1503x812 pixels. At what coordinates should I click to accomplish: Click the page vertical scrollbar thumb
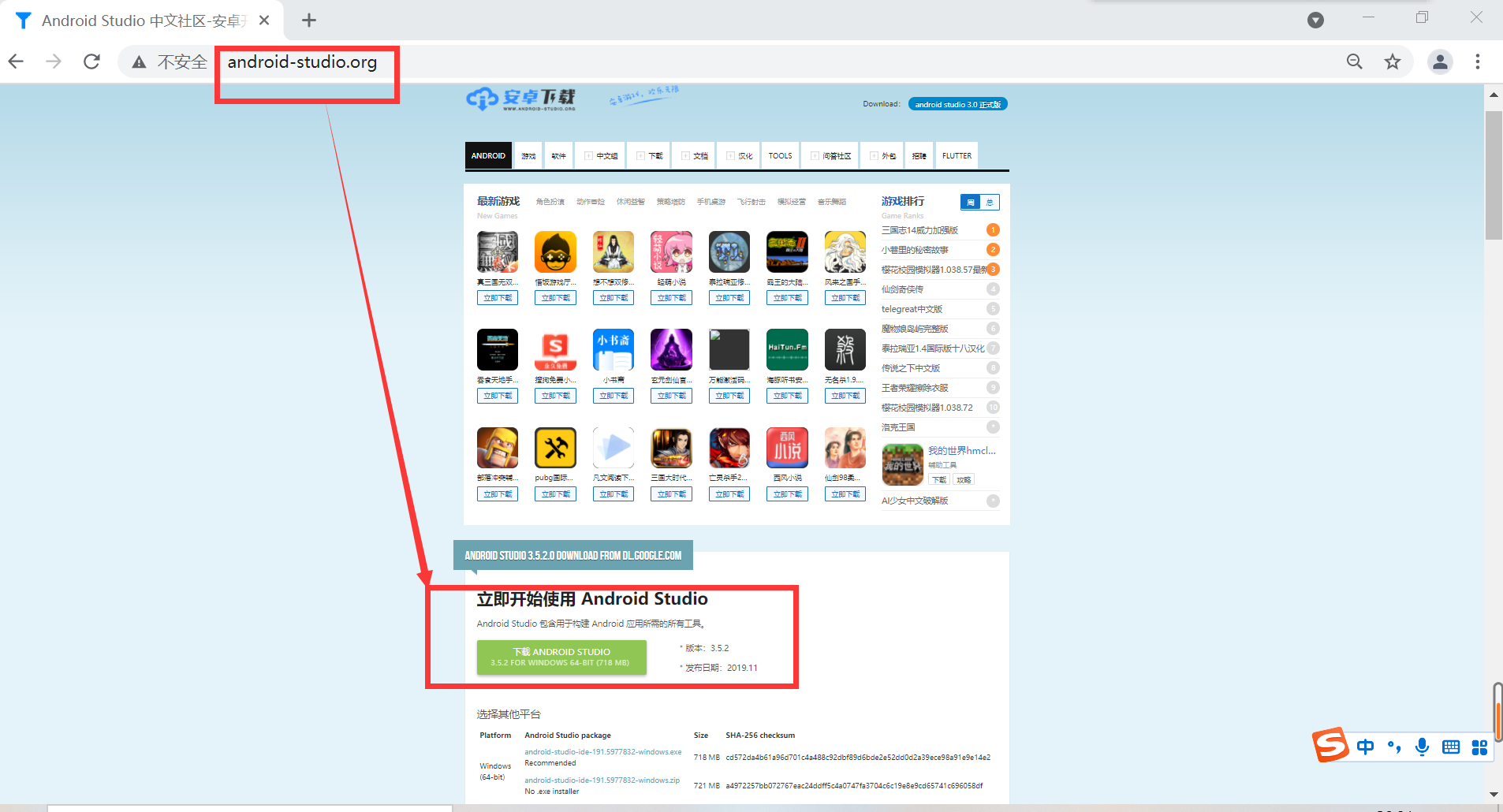tap(1494, 174)
